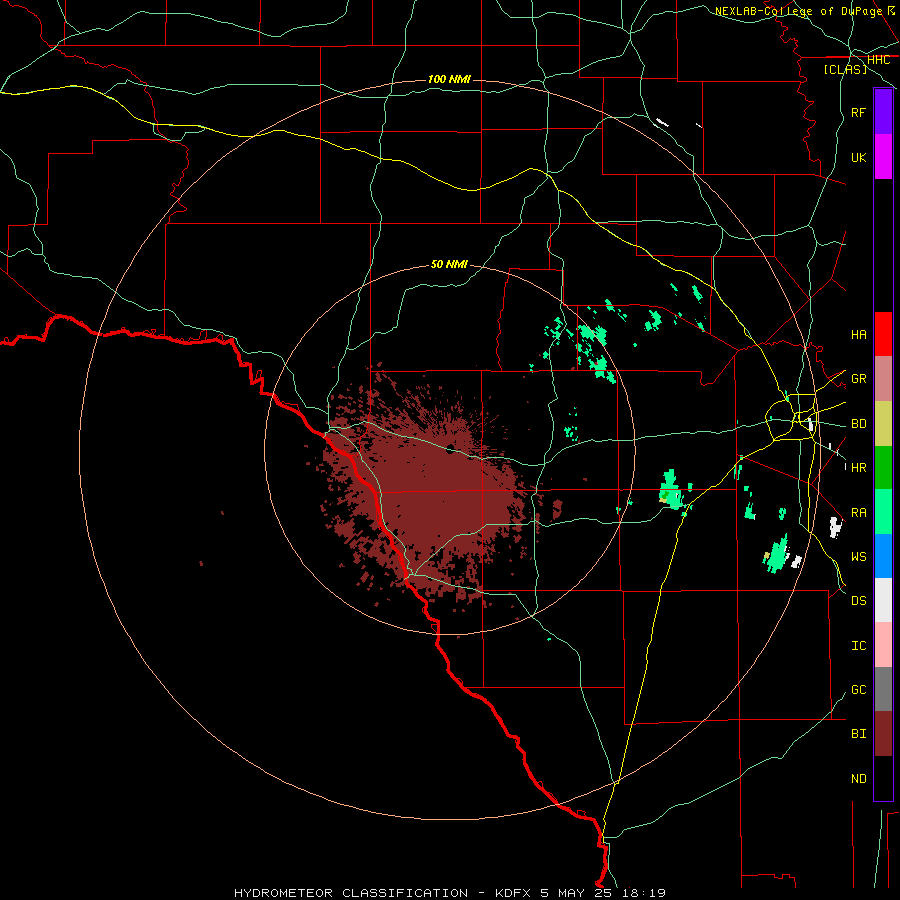Click the ND legend label
The height and width of the screenshot is (900, 900).
click(858, 779)
